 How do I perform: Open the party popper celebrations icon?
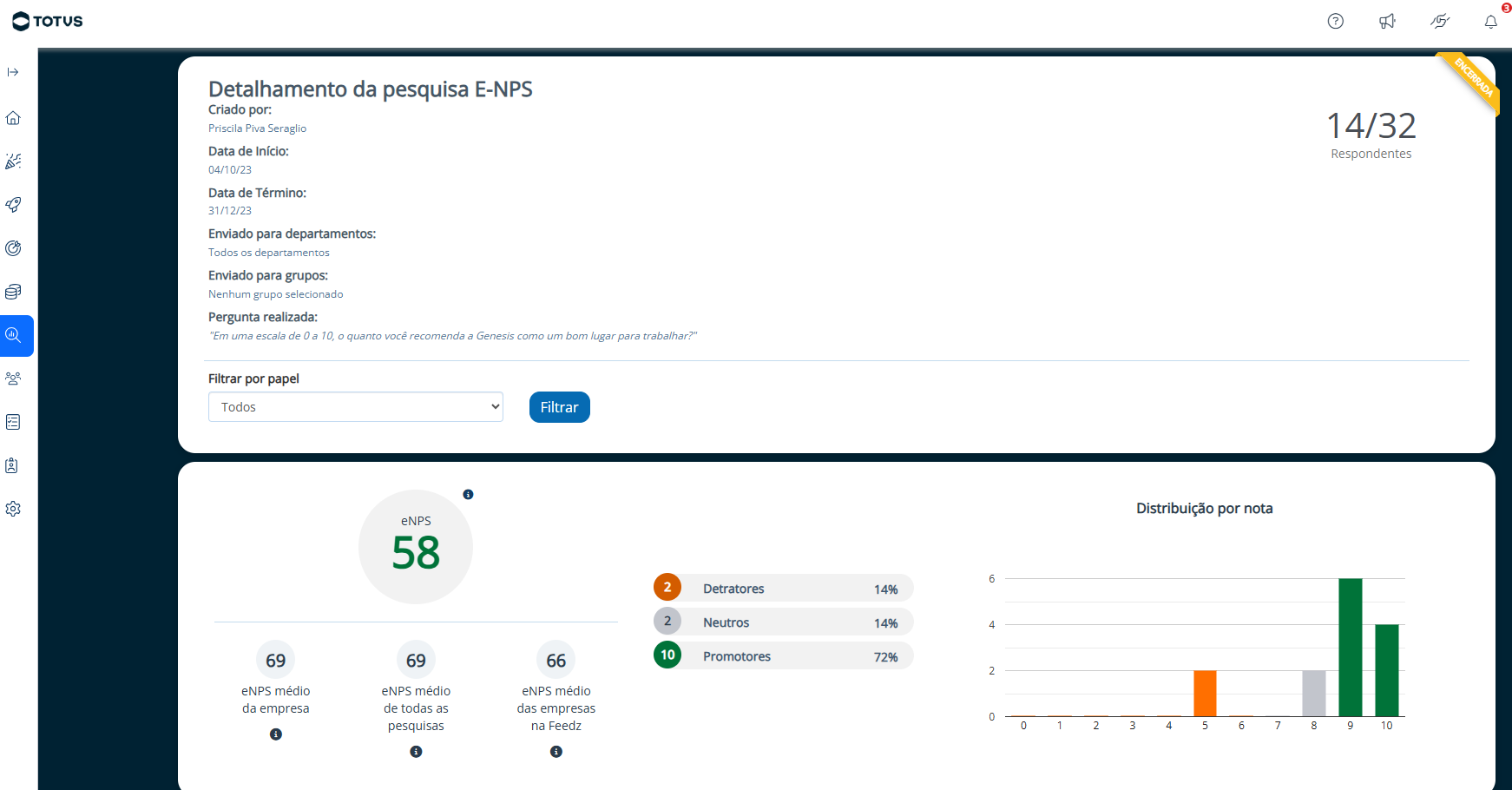(x=13, y=161)
